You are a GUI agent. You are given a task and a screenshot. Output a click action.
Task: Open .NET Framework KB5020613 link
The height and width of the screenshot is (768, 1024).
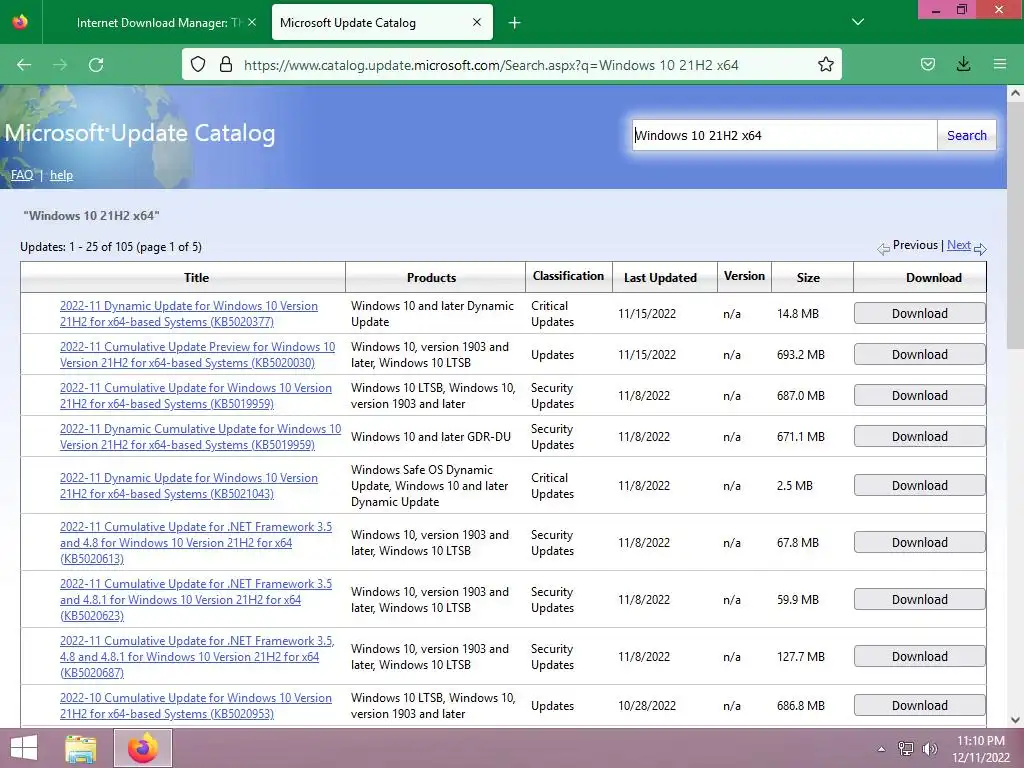click(196, 543)
